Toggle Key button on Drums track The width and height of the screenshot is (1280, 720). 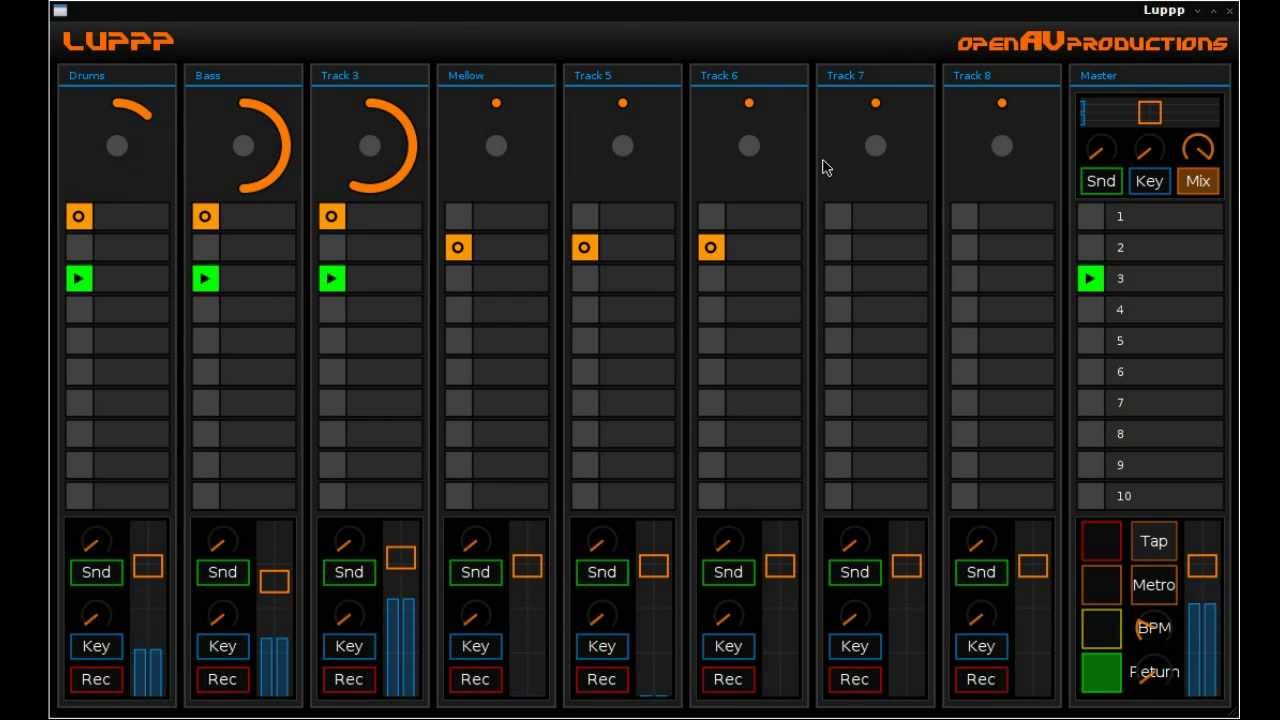tap(96, 646)
